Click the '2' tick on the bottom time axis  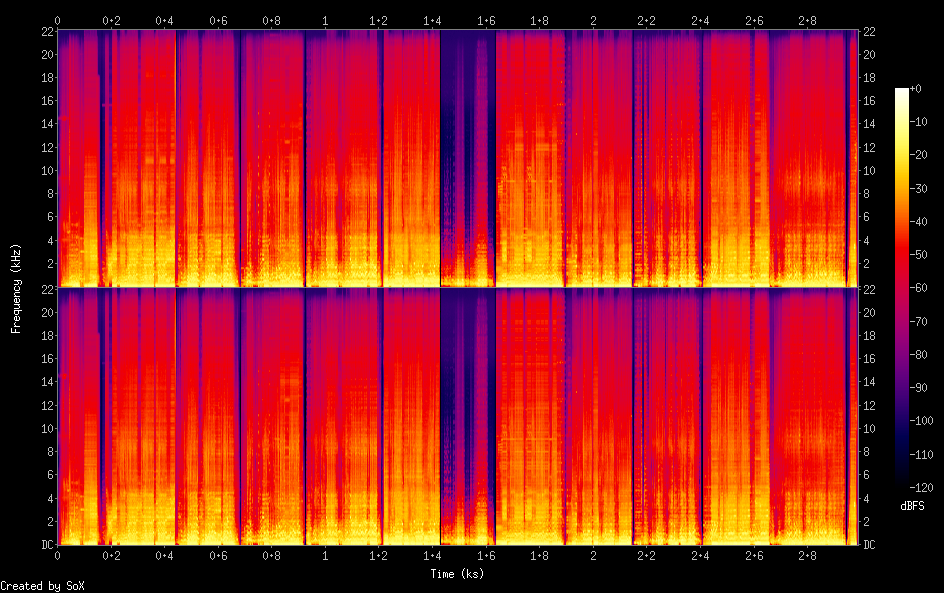click(x=593, y=554)
